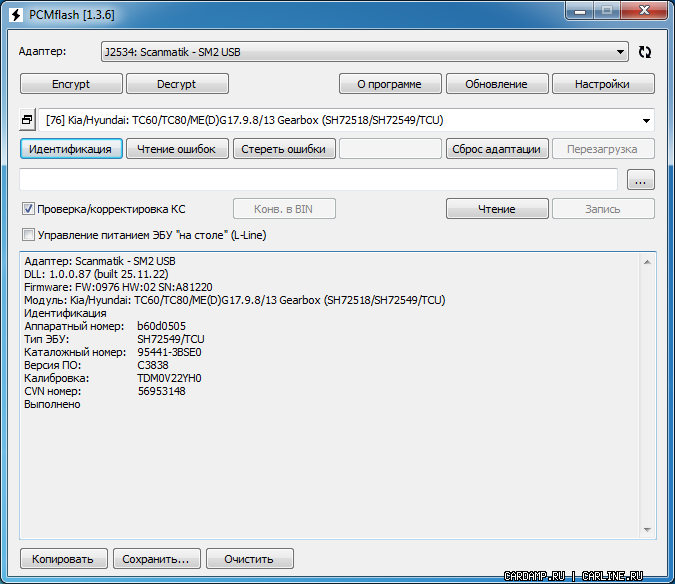This screenshot has height=584, width=675.
Task: Run Идентификация on the ECU
Action: (71, 149)
